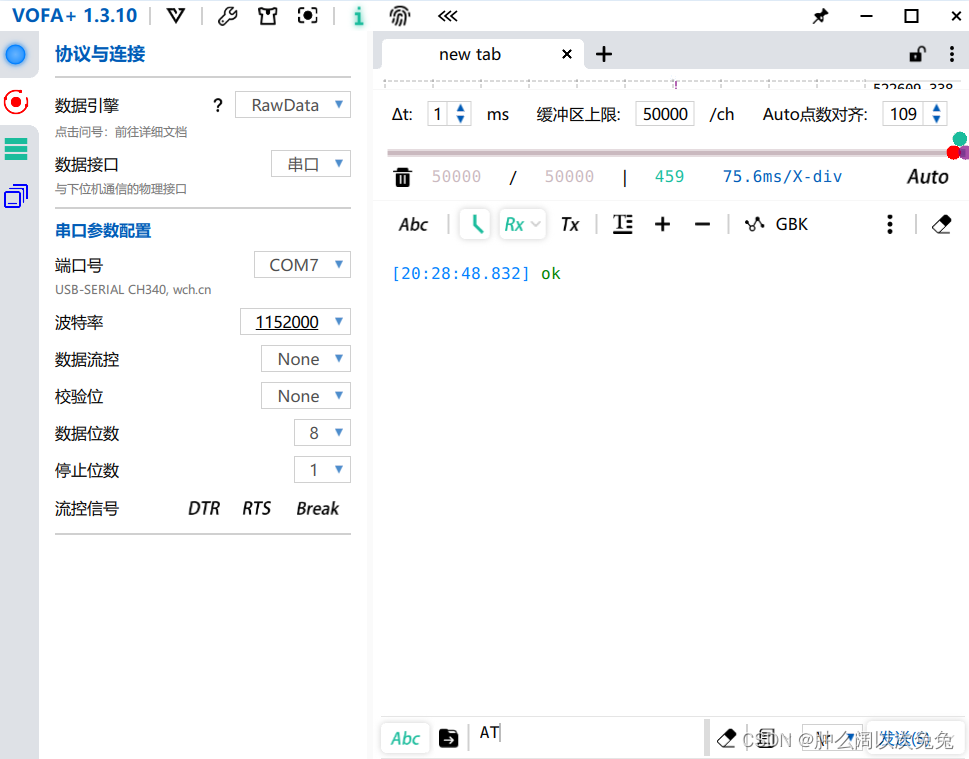The width and height of the screenshot is (969, 759).
Task: Click the Auto point alignment 109 field
Action: coord(903,114)
